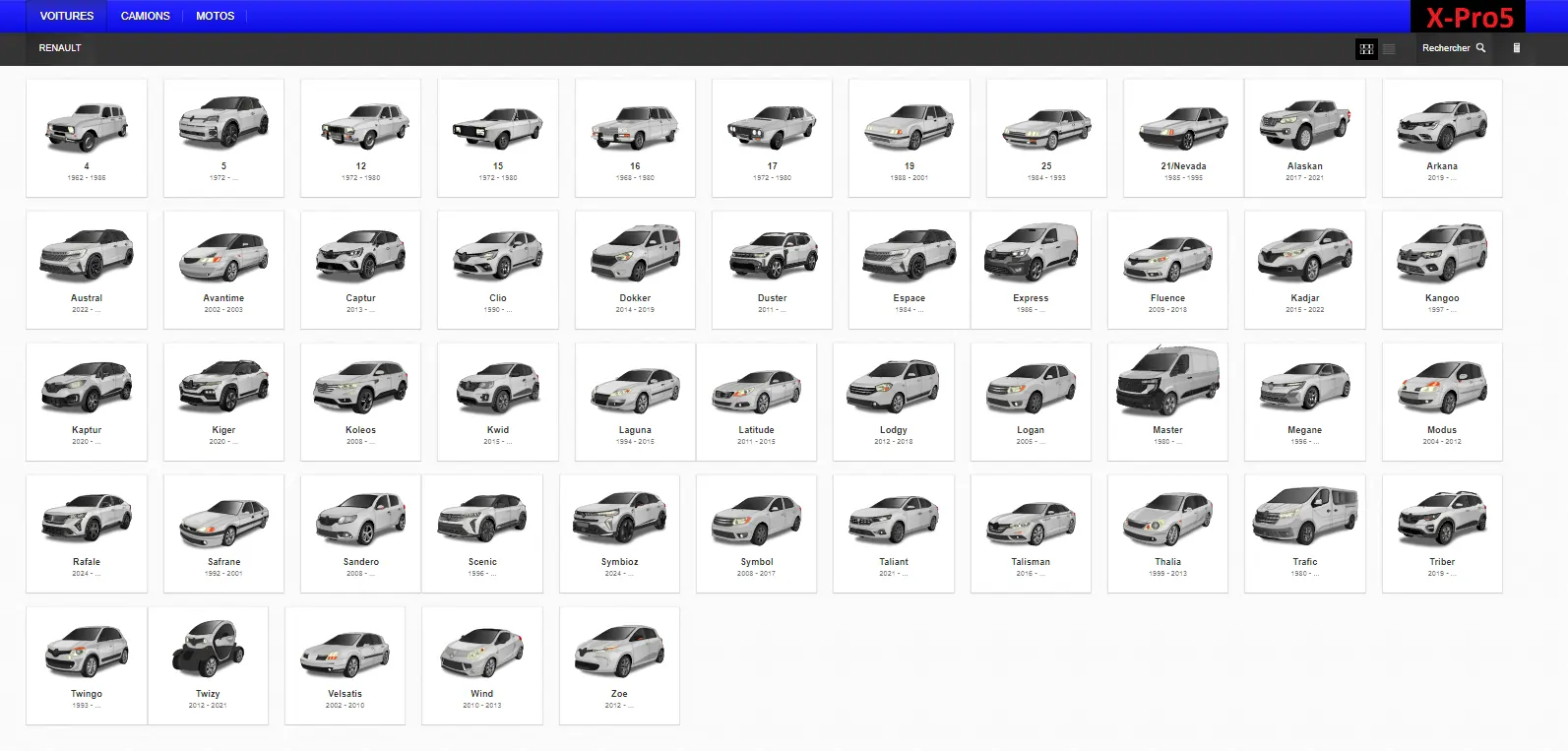Select the Taliant model card
Image resolution: width=1568 pixels, height=751 pixels.
[894, 533]
